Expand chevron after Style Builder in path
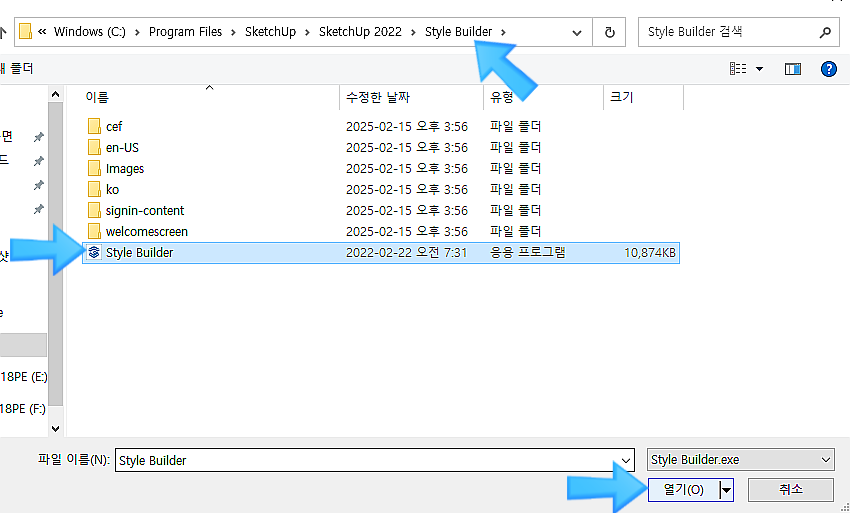 504,32
